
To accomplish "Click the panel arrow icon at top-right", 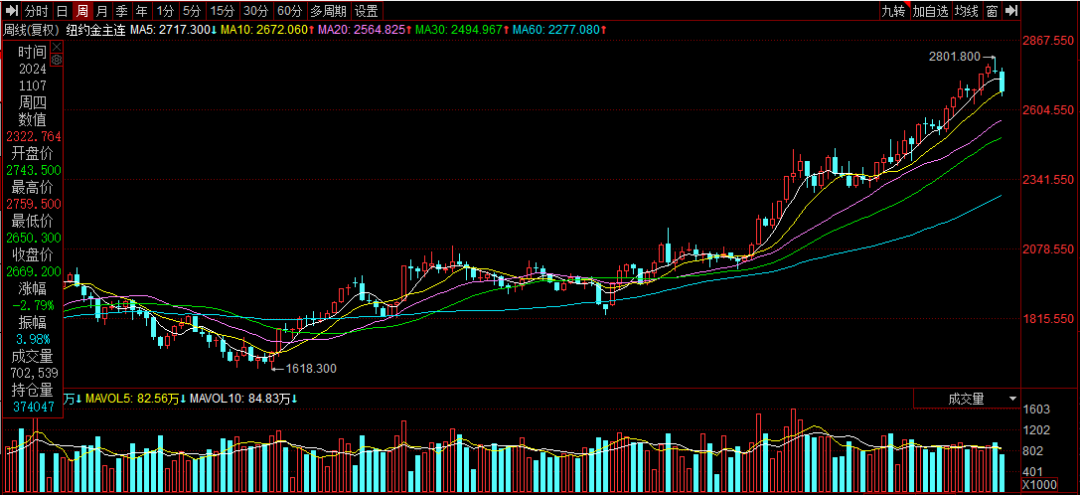I will pos(1013,11).
